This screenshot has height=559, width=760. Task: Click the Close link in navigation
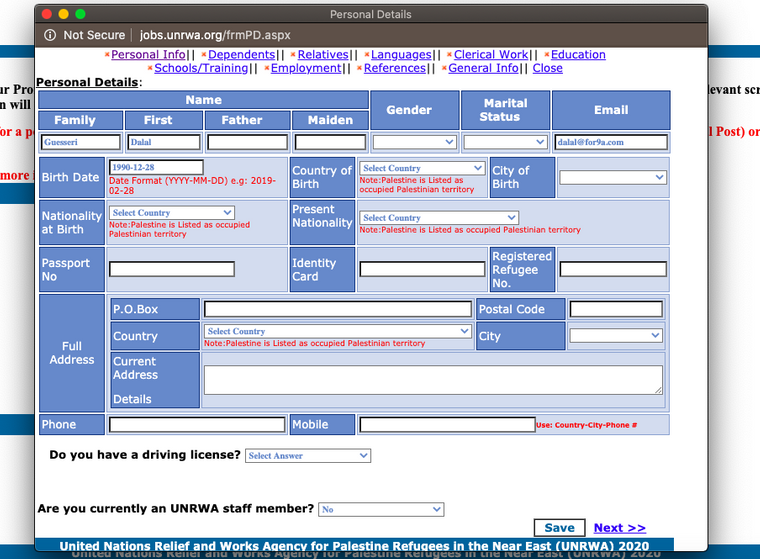[x=548, y=69]
